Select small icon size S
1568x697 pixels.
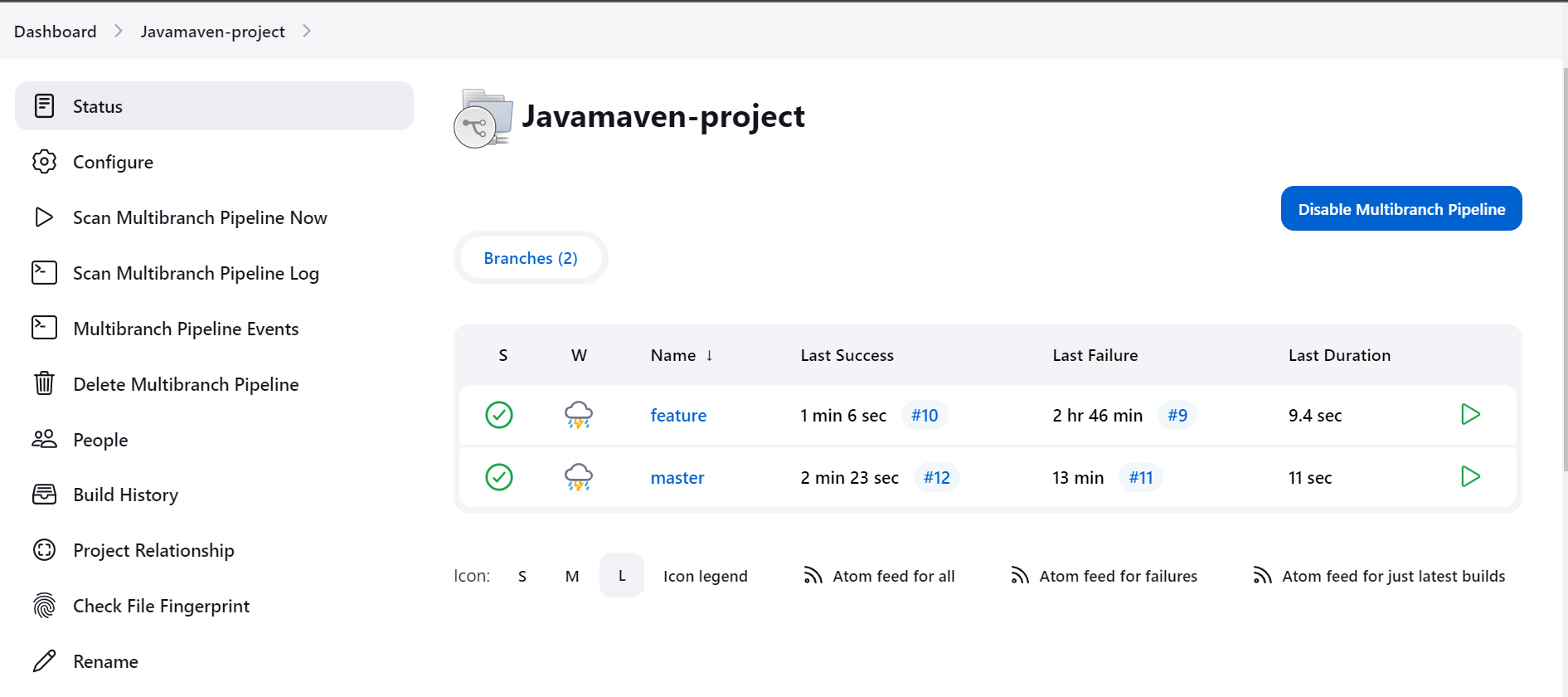point(522,576)
